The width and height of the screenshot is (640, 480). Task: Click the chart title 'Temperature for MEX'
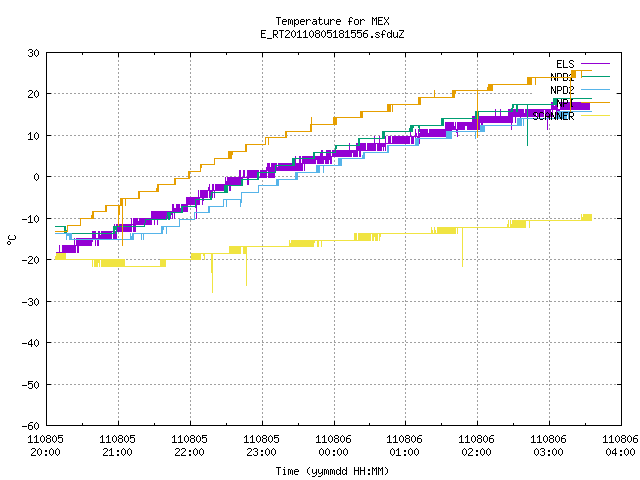coord(332,21)
